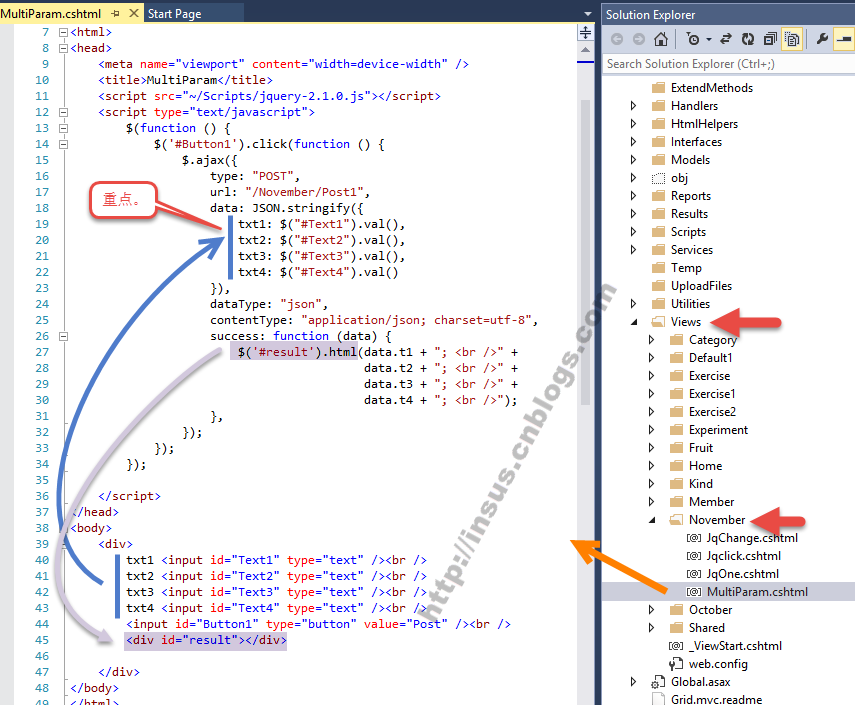This screenshot has width=855, height=705.
Task: Collapse the head code region
Action: [63, 48]
